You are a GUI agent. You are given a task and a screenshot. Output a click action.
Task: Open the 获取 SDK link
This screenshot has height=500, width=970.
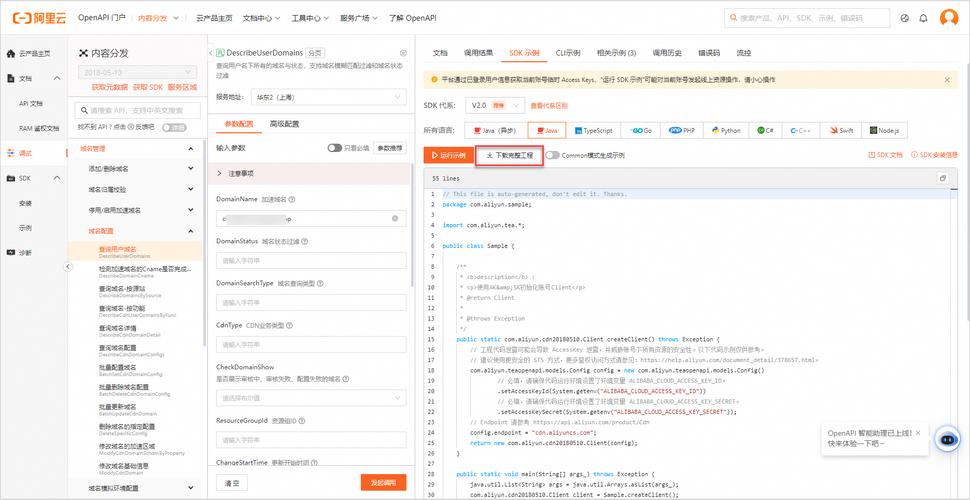pos(148,87)
